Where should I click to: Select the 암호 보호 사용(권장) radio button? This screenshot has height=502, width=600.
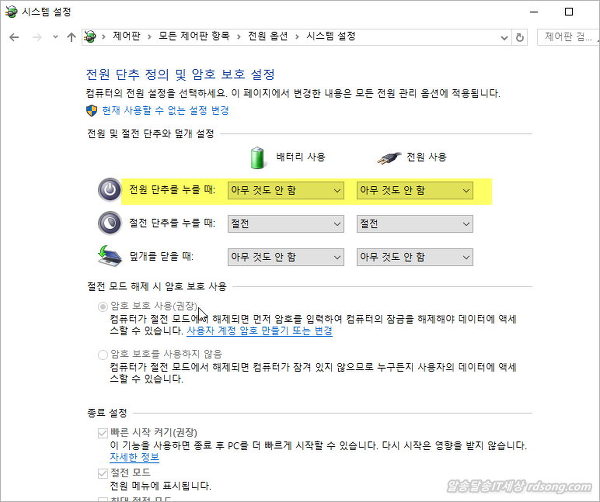pos(102,305)
